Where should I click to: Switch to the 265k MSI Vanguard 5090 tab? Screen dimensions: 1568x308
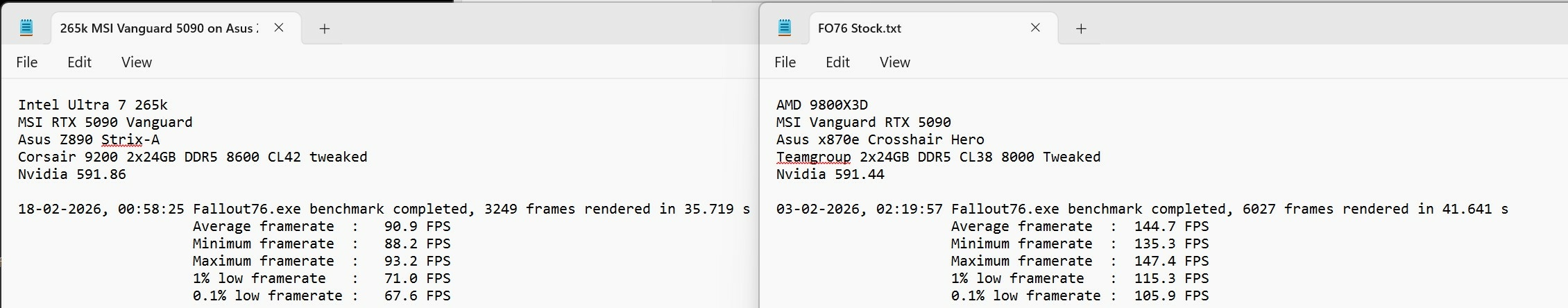click(158, 28)
